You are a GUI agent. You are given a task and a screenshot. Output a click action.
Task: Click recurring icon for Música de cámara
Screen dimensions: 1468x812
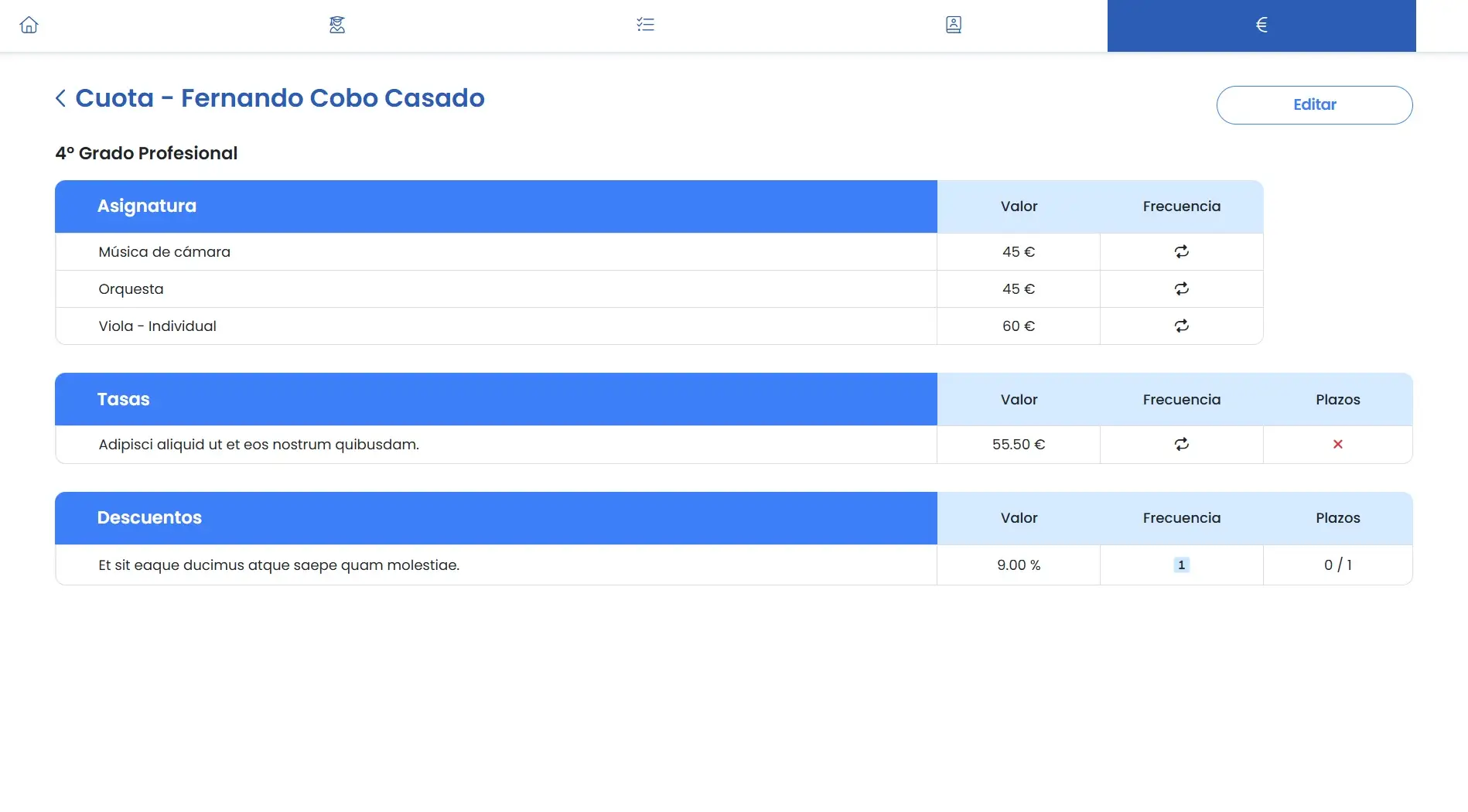pos(1180,252)
